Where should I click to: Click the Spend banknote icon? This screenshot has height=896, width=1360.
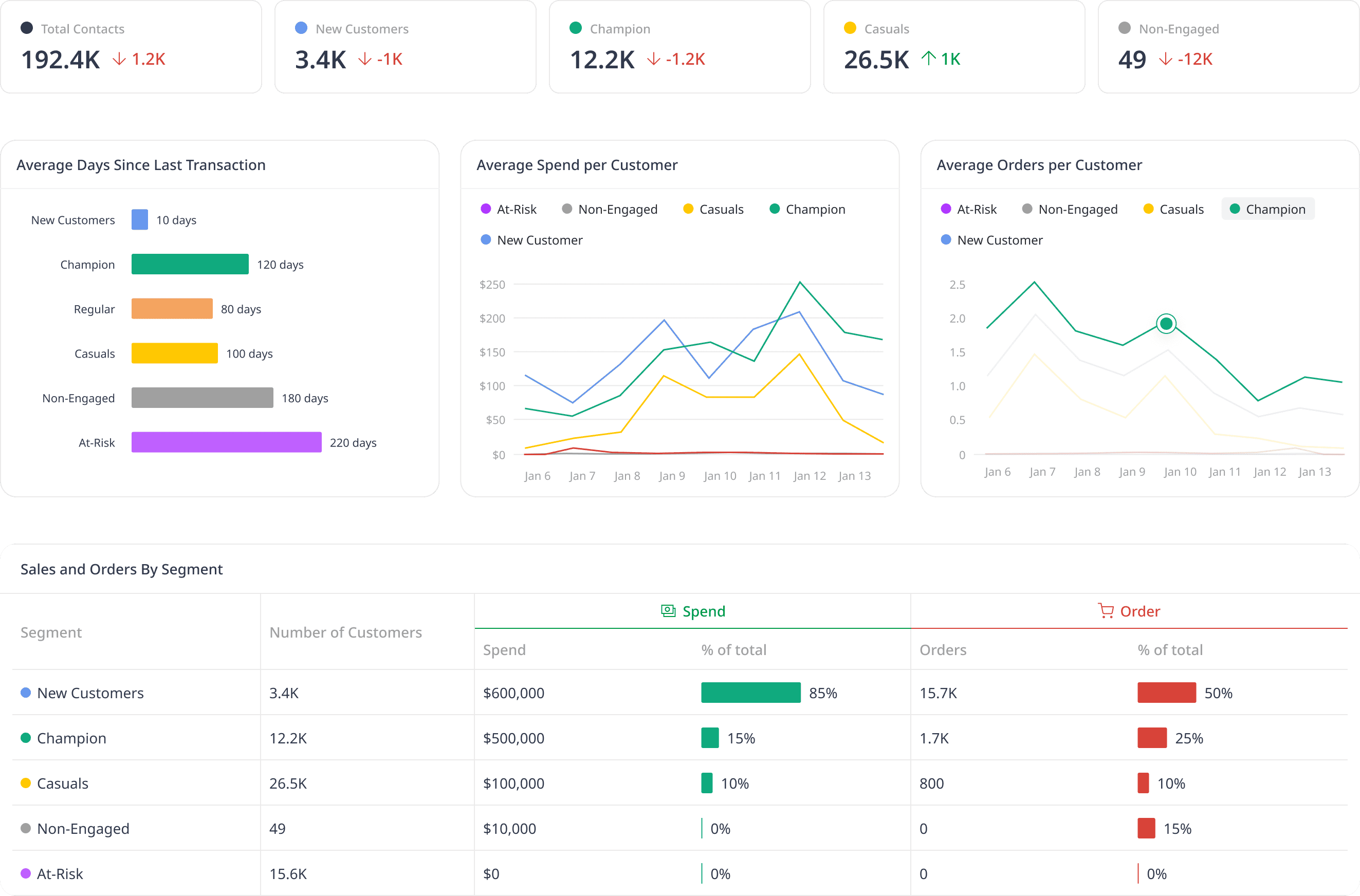click(668, 611)
